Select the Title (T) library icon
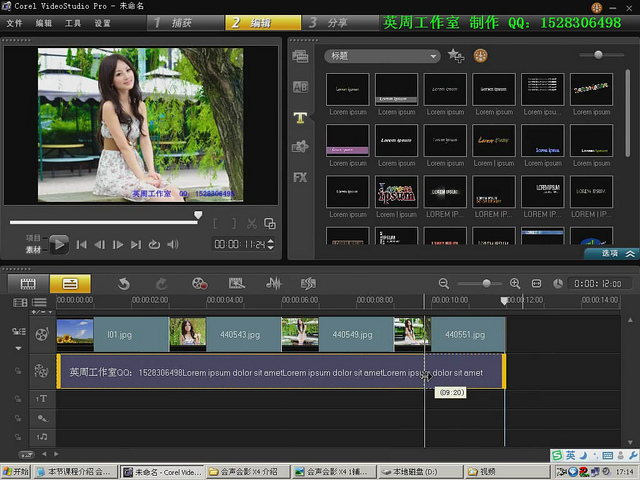Screen dimensions: 640x480 300,118
